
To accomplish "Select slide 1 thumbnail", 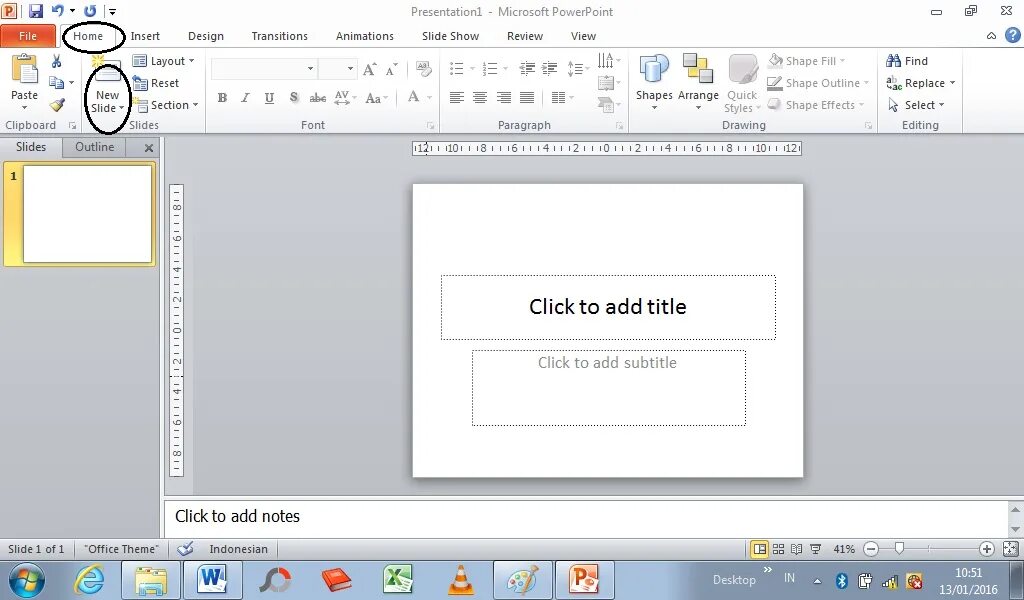I will 88,214.
